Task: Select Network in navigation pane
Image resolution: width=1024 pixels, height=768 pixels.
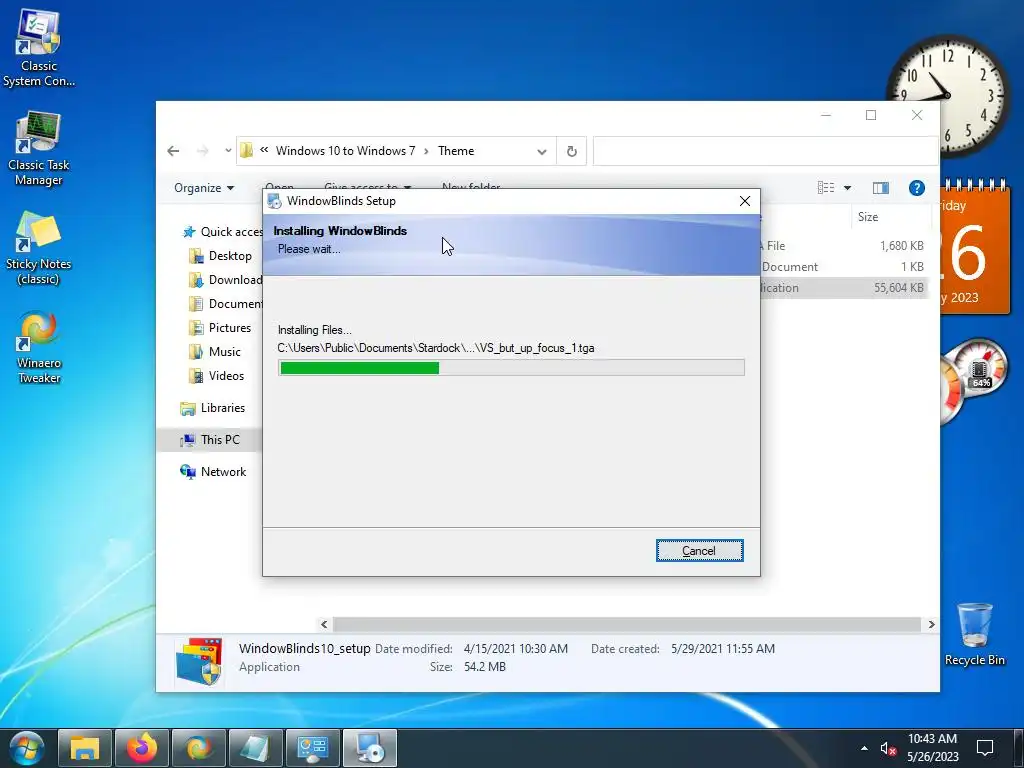Action: click(x=214, y=472)
